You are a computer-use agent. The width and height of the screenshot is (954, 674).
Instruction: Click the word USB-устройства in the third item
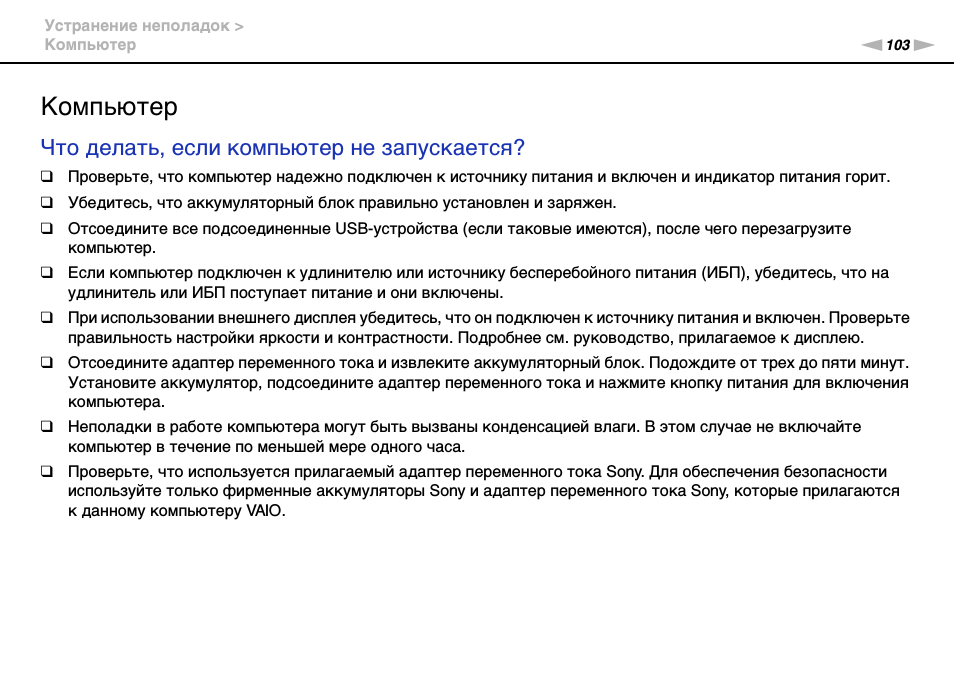[x=397, y=228]
